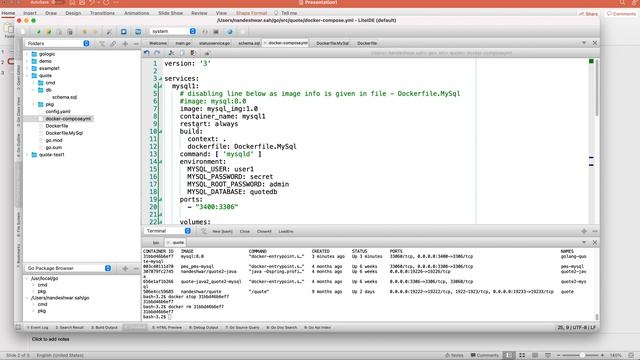The height and width of the screenshot is (360, 640).
Task: Click the New file icon in LiteIDE toolbar
Action: point(23,31)
